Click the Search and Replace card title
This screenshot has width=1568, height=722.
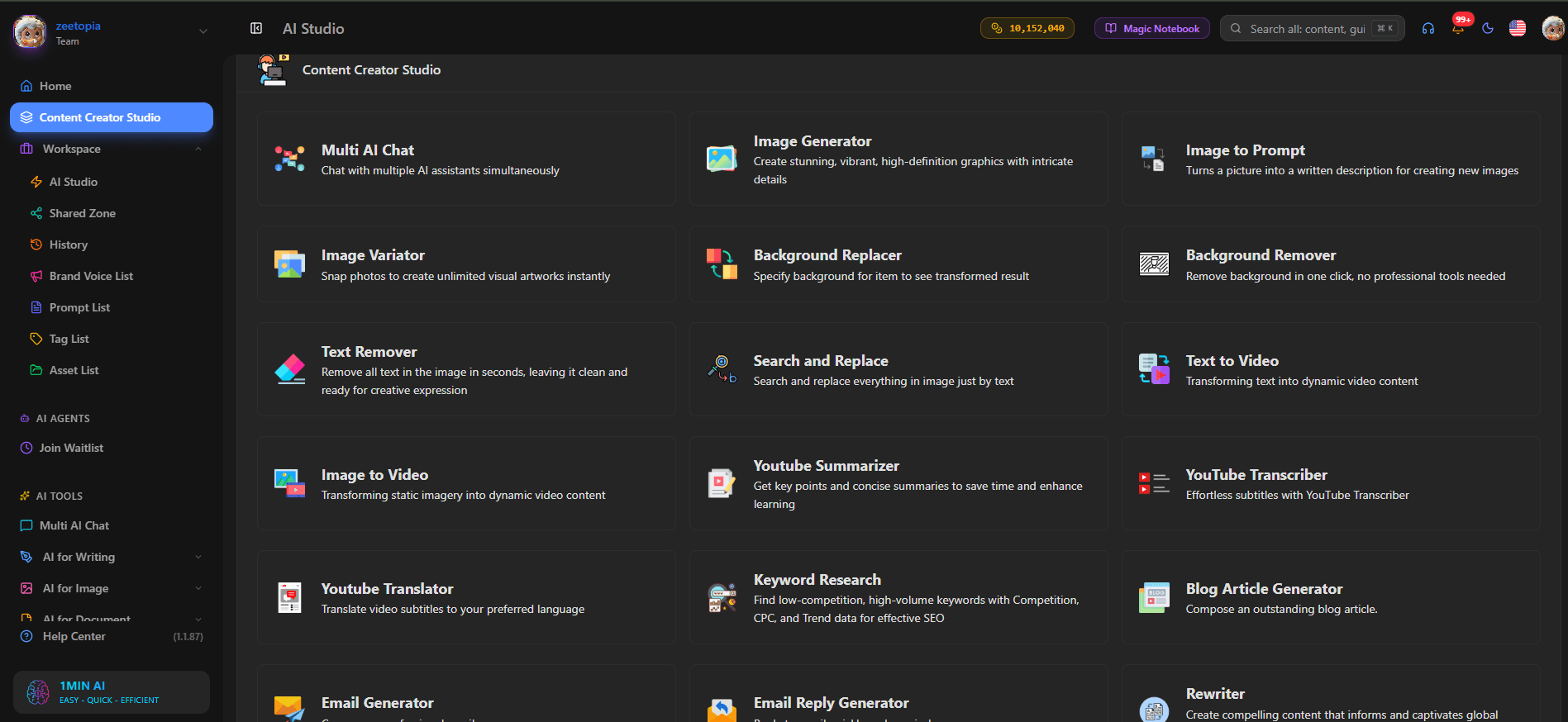pyautogui.click(x=821, y=361)
